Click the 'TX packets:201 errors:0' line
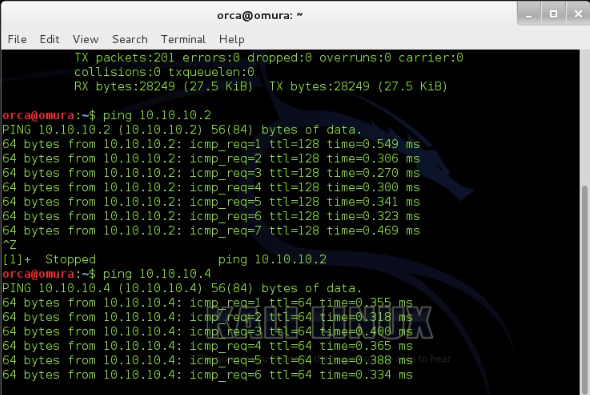 pos(269,58)
